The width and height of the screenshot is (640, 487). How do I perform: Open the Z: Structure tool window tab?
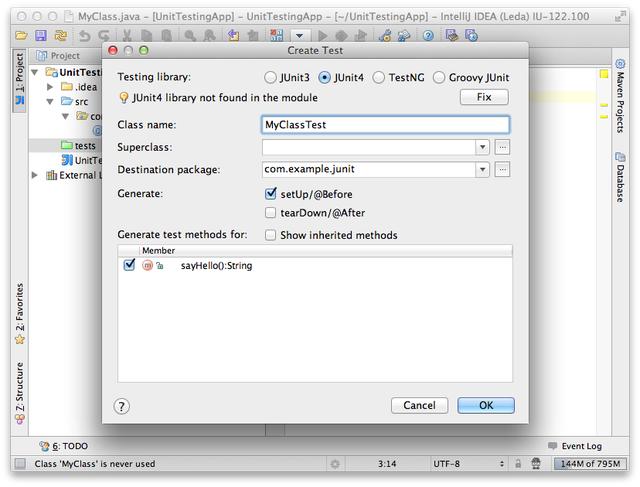20,393
